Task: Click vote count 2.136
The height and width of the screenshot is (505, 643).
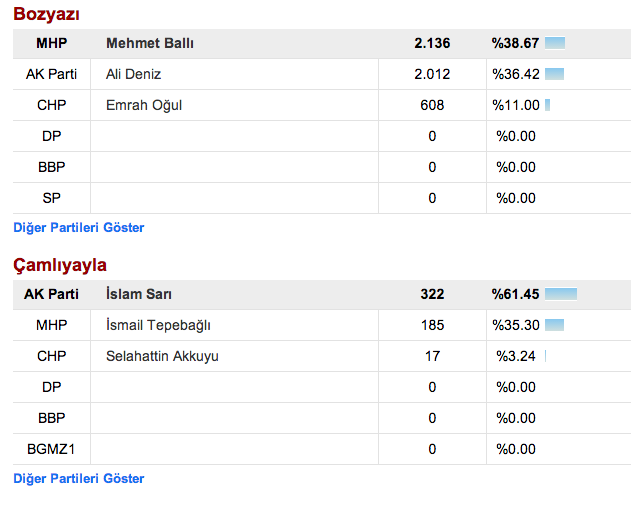Action: tap(432, 43)
